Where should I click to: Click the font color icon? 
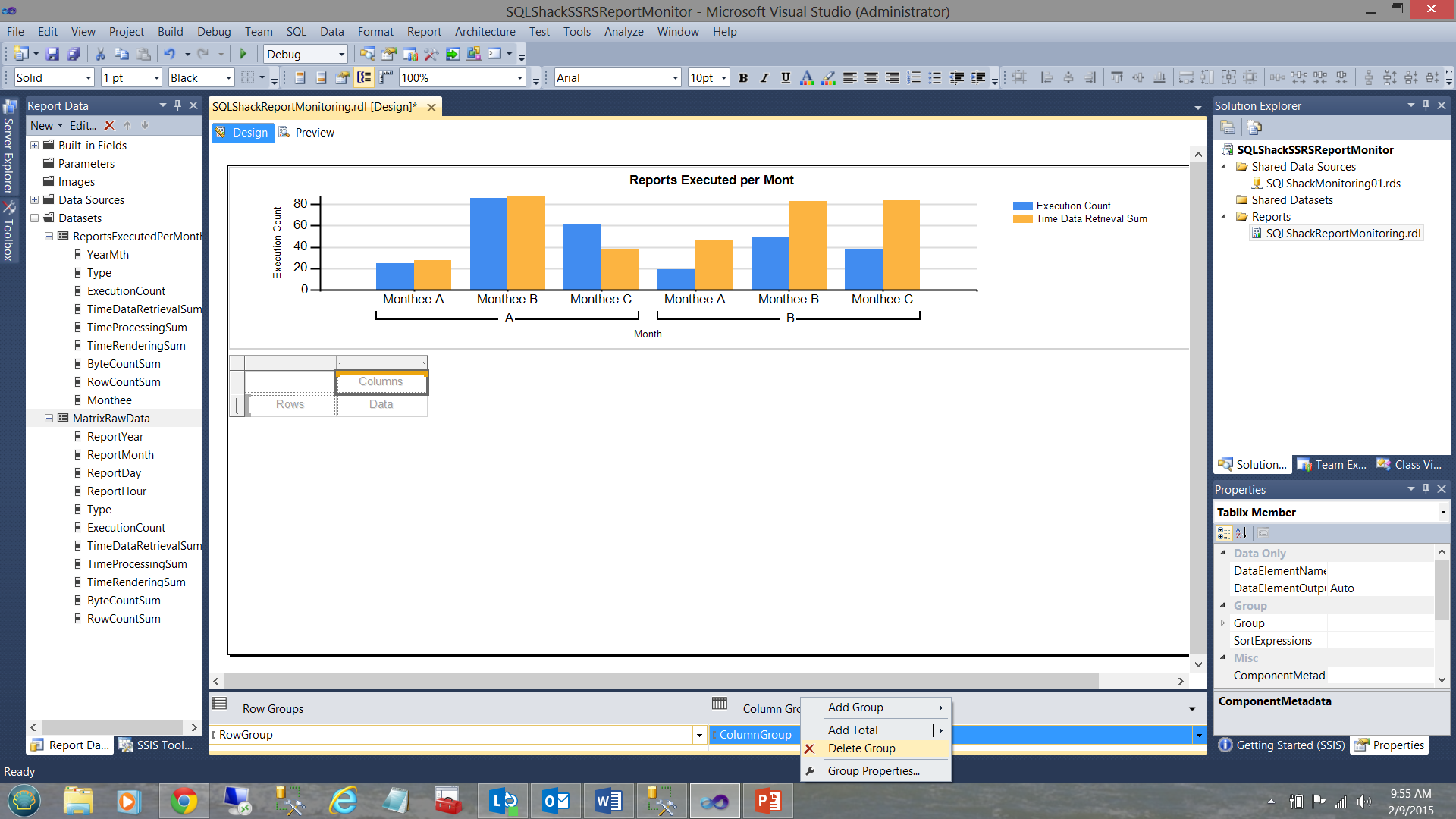pos(807,77)
